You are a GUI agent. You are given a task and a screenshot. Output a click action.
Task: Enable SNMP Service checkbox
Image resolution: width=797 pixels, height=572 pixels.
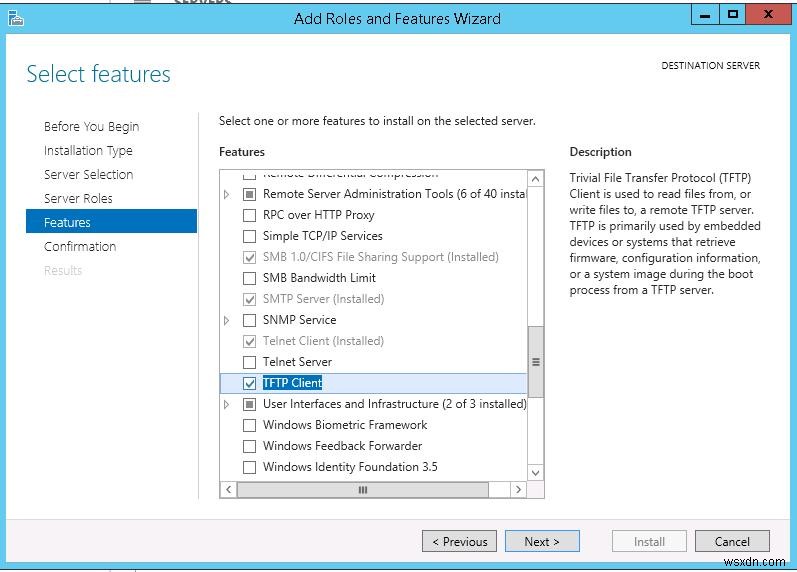tap(249, 320)
